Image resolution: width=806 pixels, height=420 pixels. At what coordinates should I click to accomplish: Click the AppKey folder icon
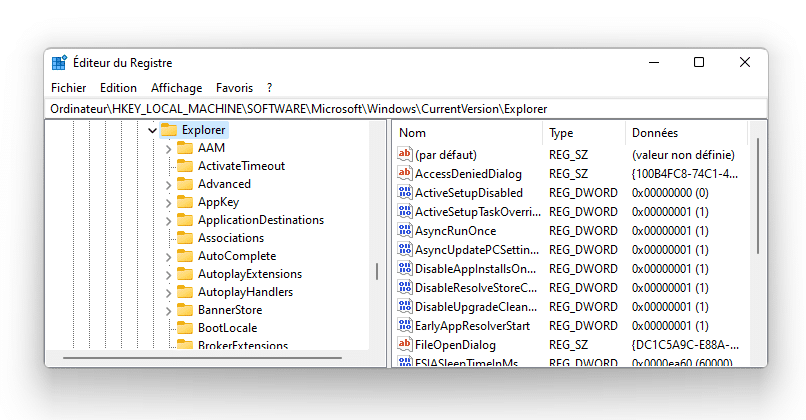[185, 202]
